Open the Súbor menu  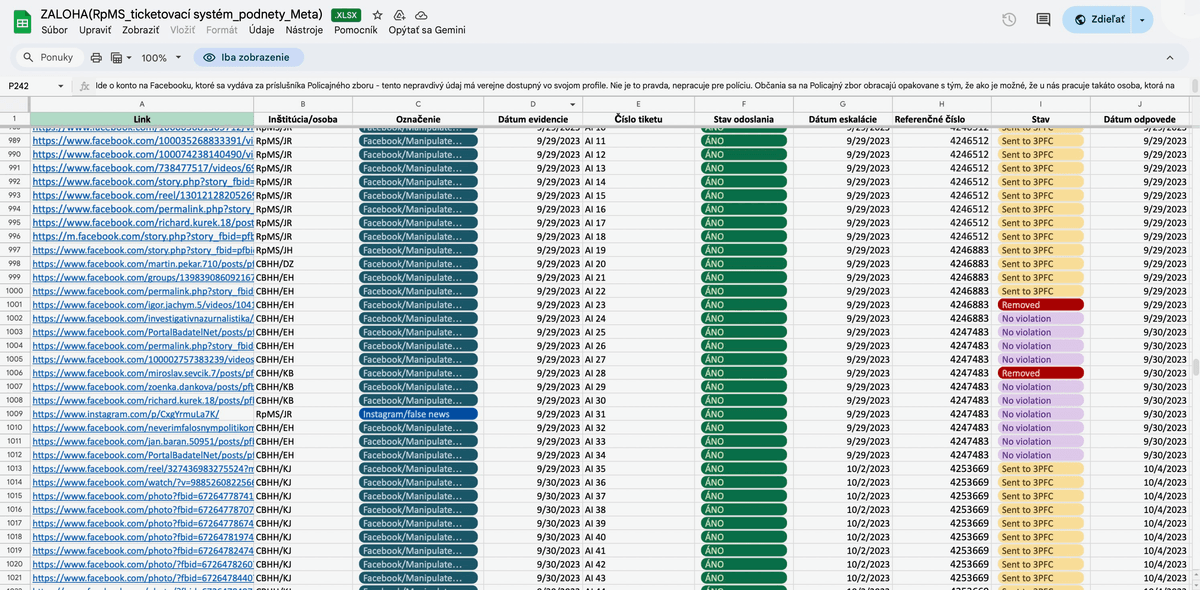[55, 30]
